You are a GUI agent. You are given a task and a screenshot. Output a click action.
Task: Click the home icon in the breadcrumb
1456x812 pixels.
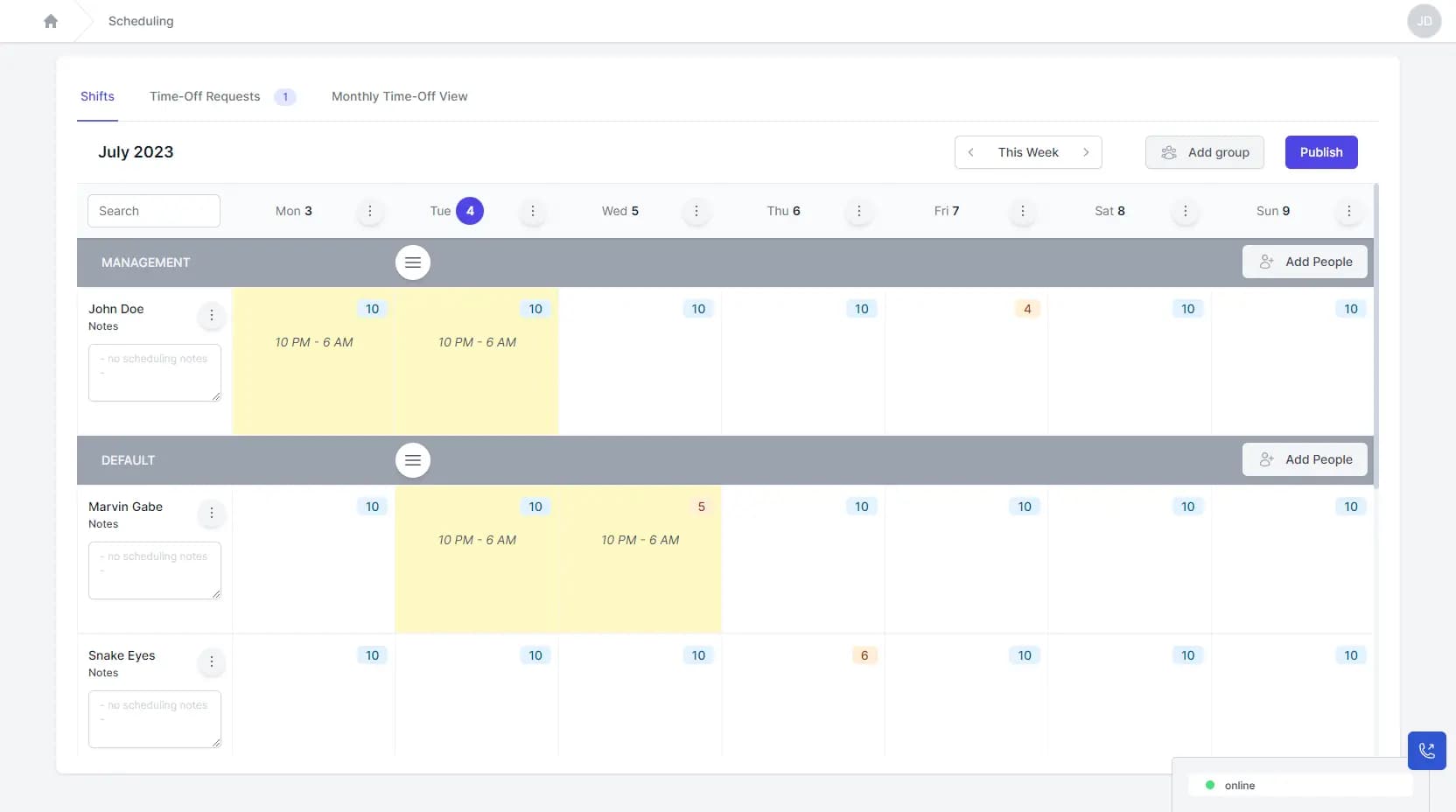pos(50,21)
